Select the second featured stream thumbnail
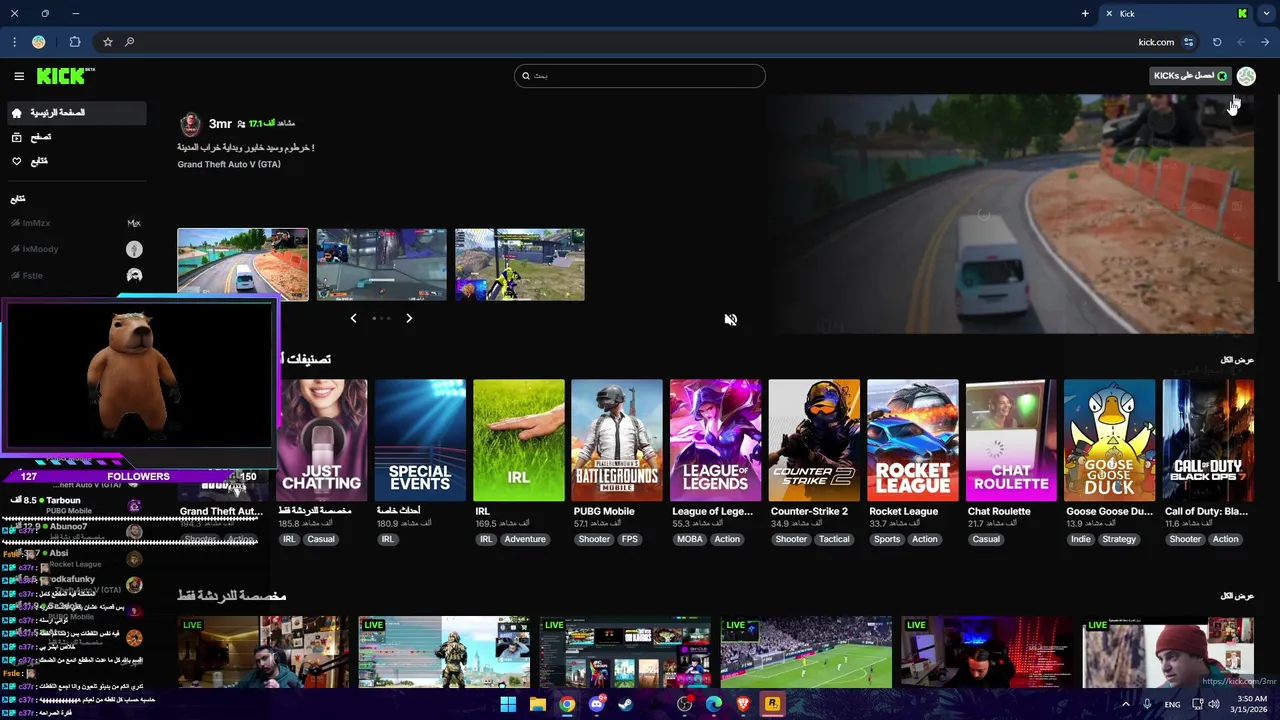Screen dimensions: 1280x720 point(381,264)
